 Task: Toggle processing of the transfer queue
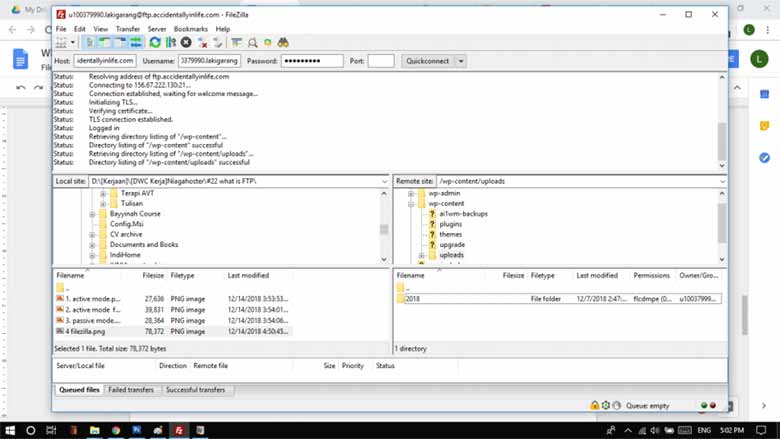point(171,43)
